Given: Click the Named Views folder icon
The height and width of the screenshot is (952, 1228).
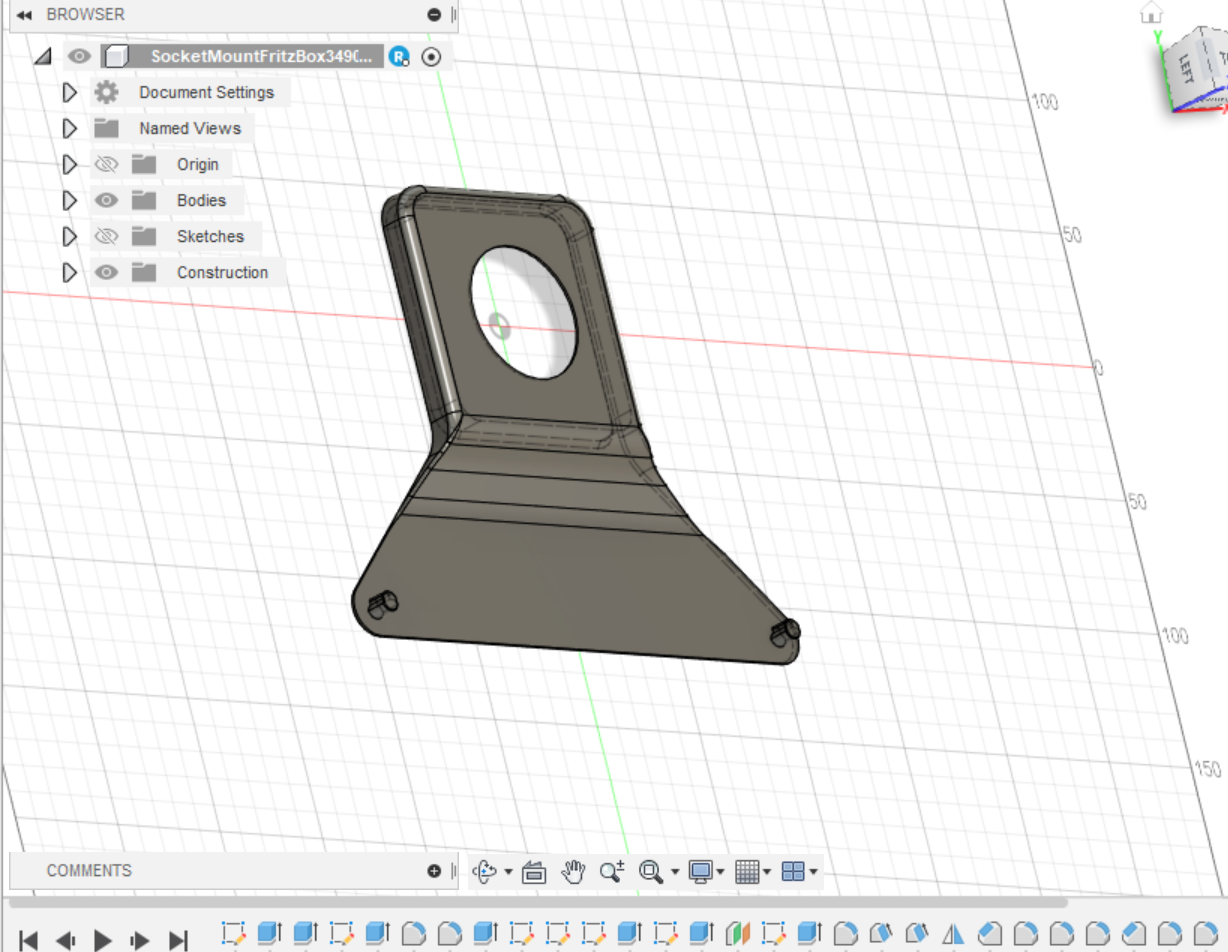Looking at the screenshot, I should [106, 128].
